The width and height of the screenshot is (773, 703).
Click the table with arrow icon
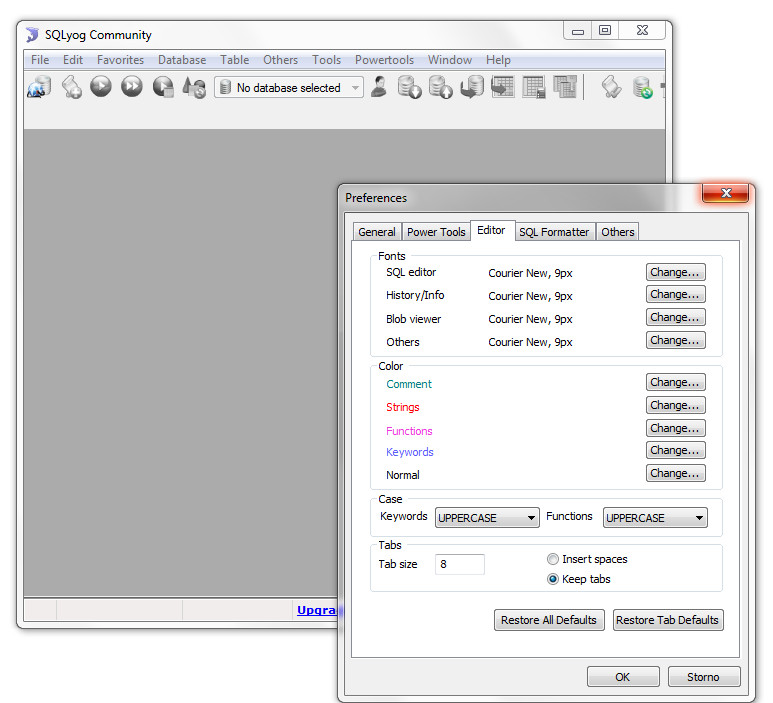click(x=503, y=87)
